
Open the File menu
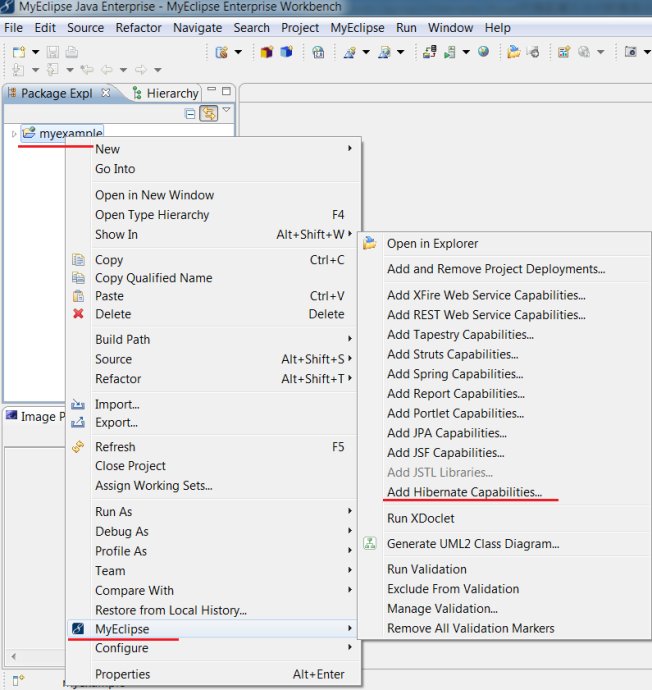(x=13, y=28)
